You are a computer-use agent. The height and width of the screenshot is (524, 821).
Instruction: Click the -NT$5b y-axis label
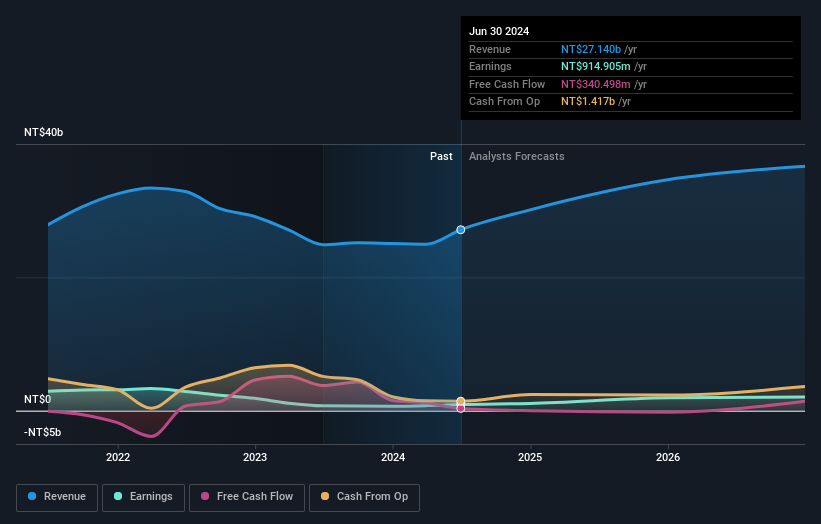pyautogui.click(x=42, y=432)
